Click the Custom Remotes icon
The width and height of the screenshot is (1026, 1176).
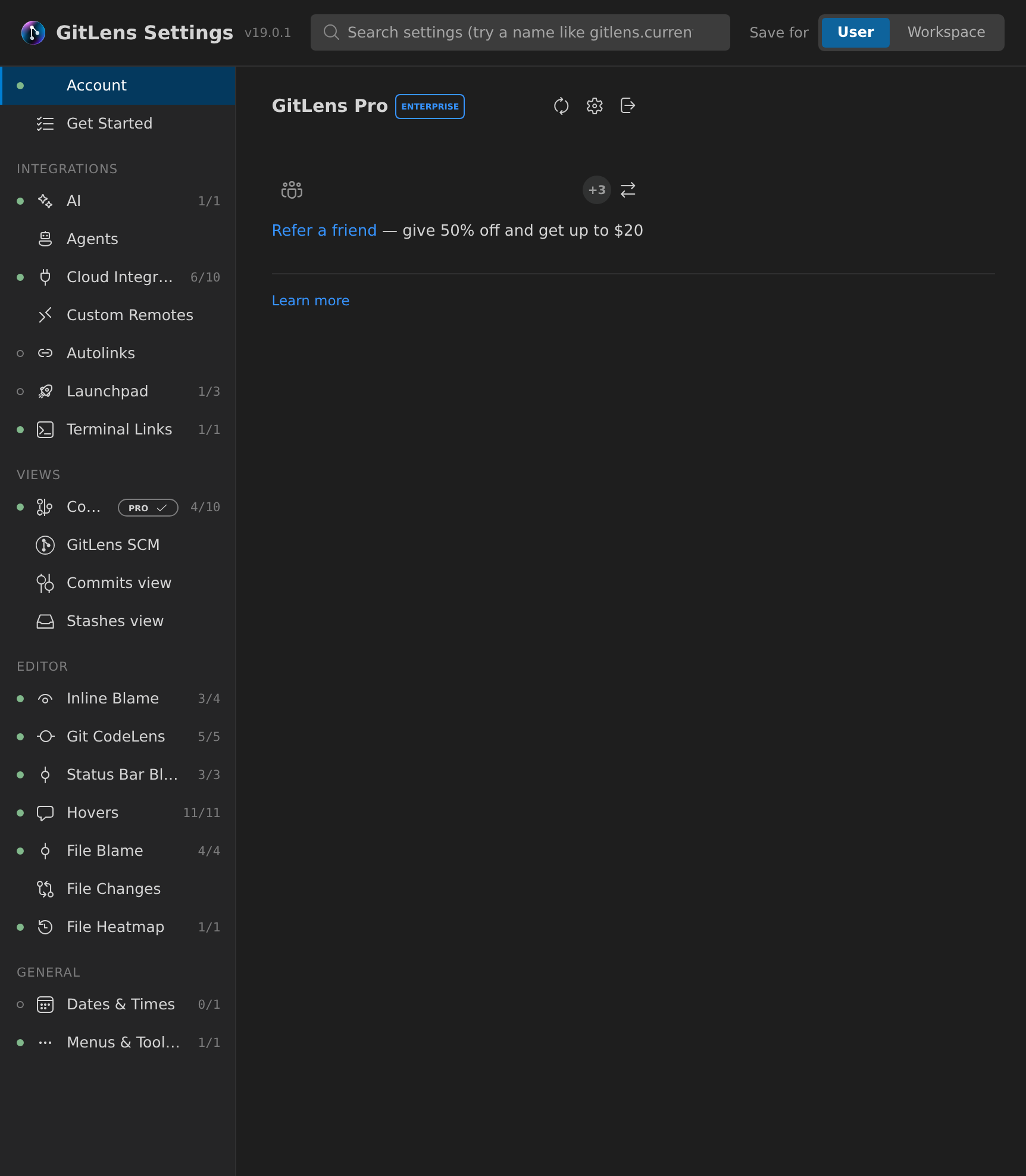45,315
